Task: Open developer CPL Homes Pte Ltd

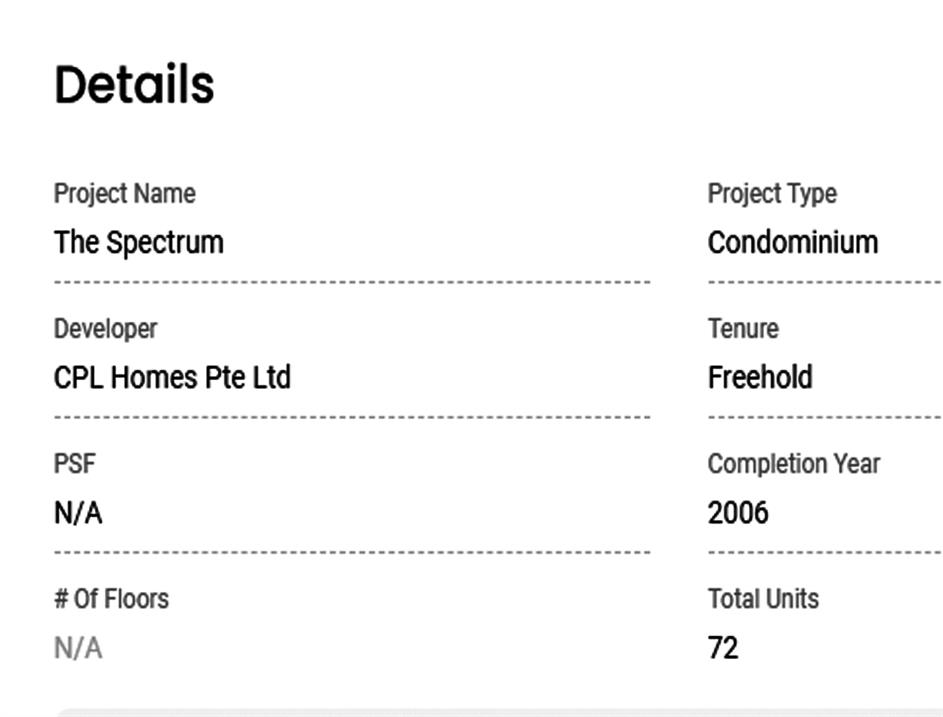Action: coord(171,378)
